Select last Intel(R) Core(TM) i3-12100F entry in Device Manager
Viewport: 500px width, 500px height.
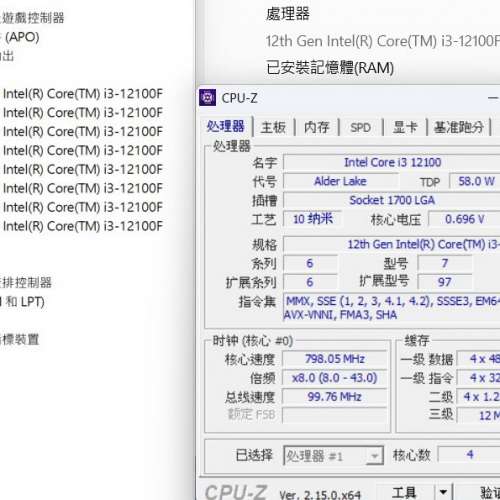pos(83,226)
